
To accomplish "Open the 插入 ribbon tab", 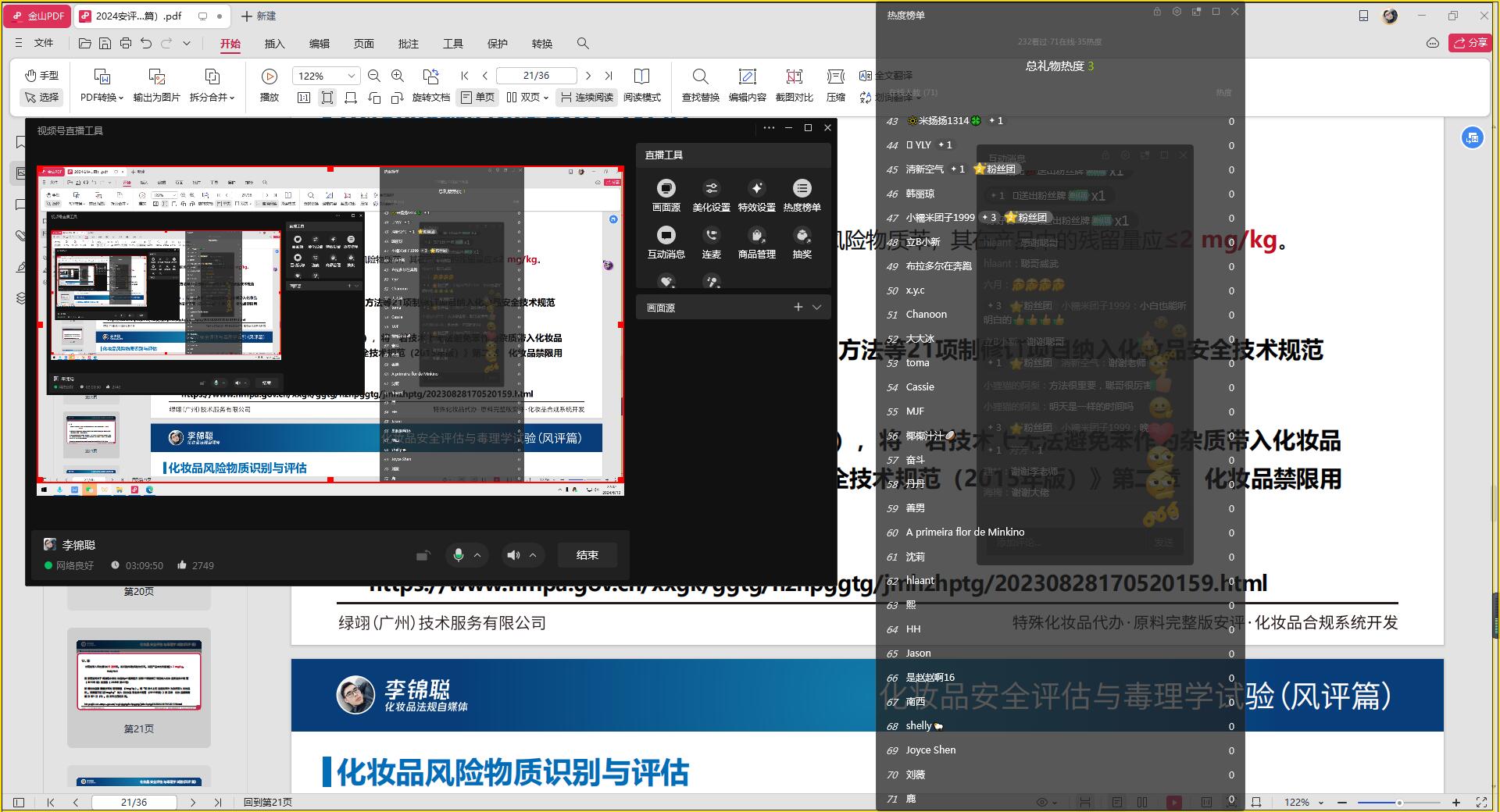I will tap(274, 44).
